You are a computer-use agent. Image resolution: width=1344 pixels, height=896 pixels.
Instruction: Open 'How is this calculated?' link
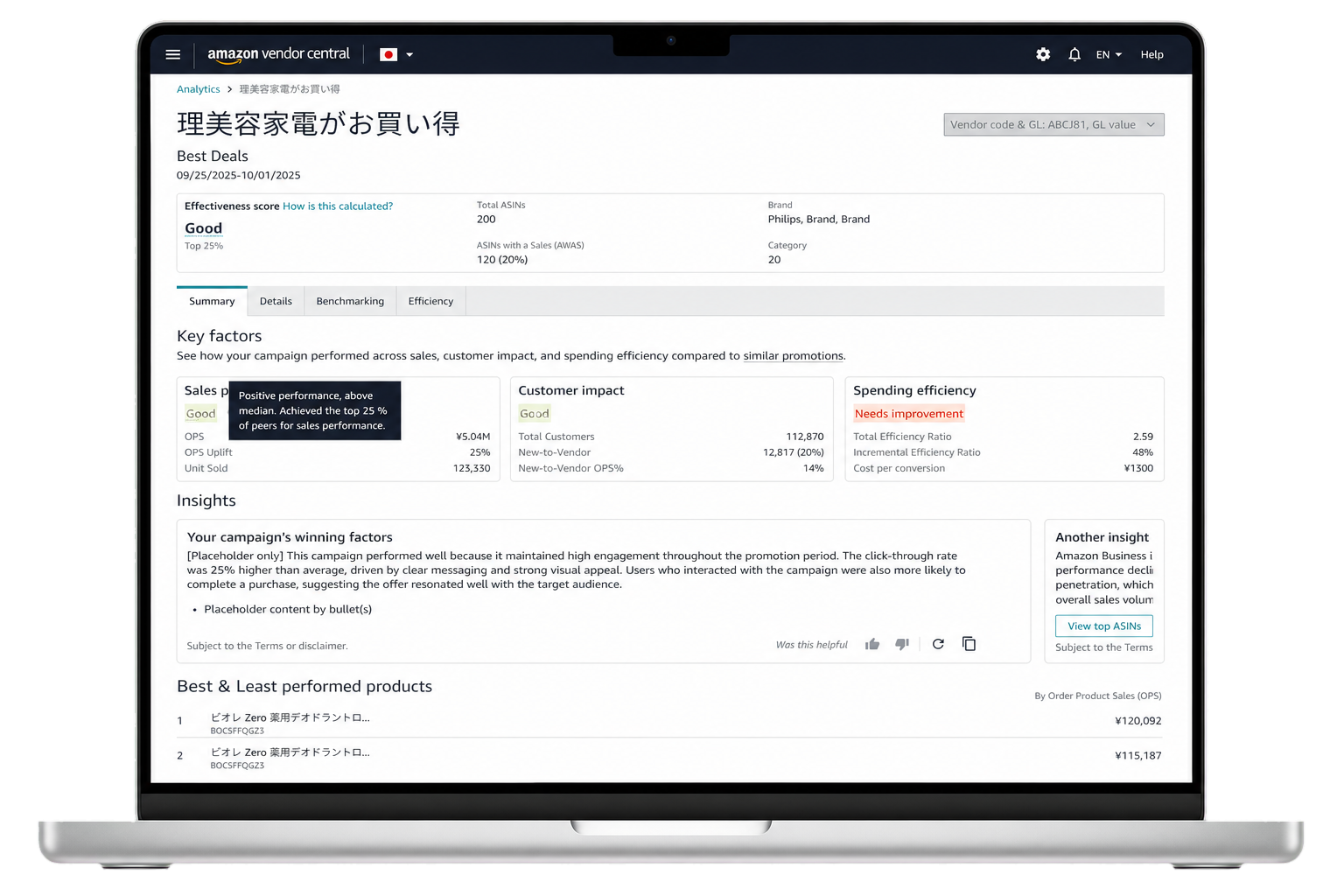point(338,206)
